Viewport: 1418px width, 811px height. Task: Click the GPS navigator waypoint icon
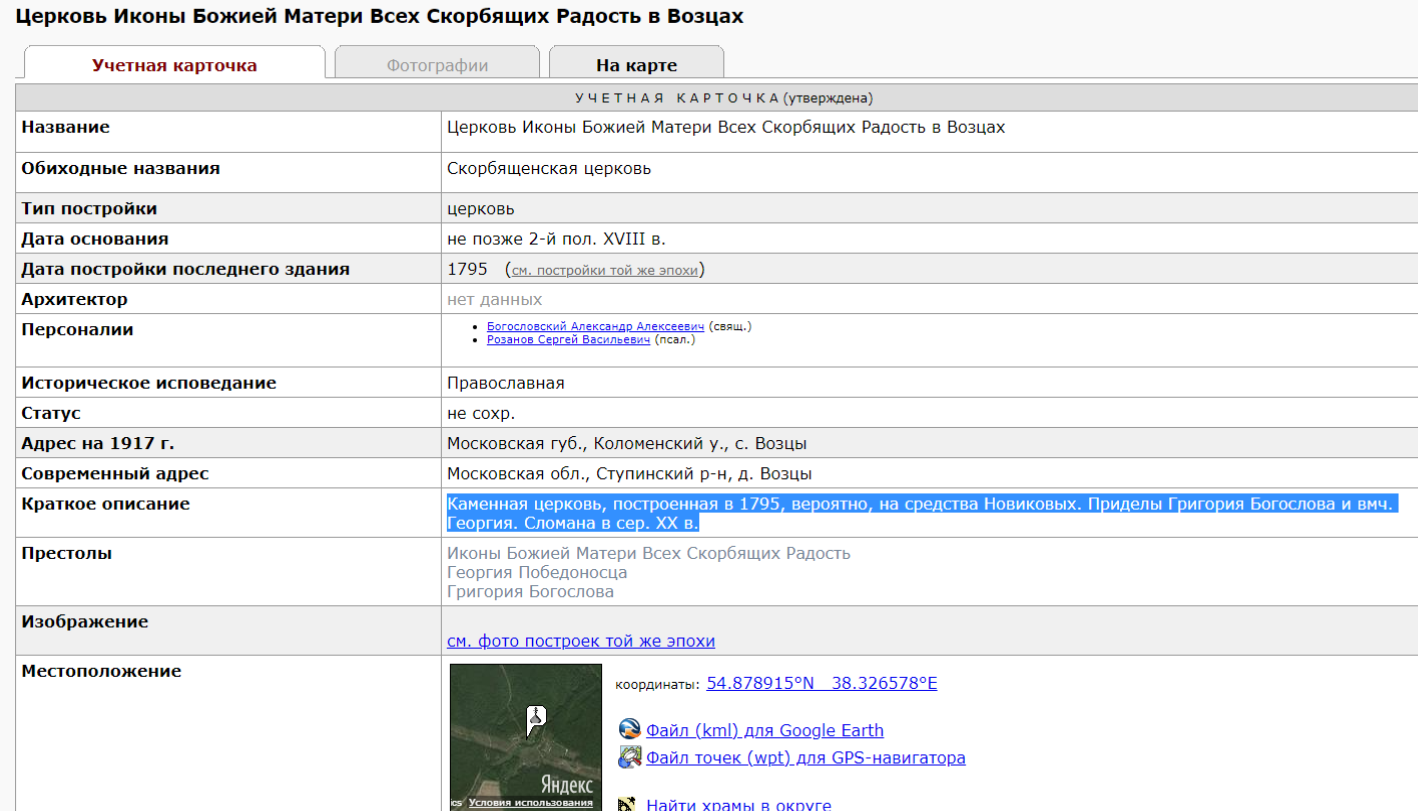pyautogui.click(x=629, y=757)
